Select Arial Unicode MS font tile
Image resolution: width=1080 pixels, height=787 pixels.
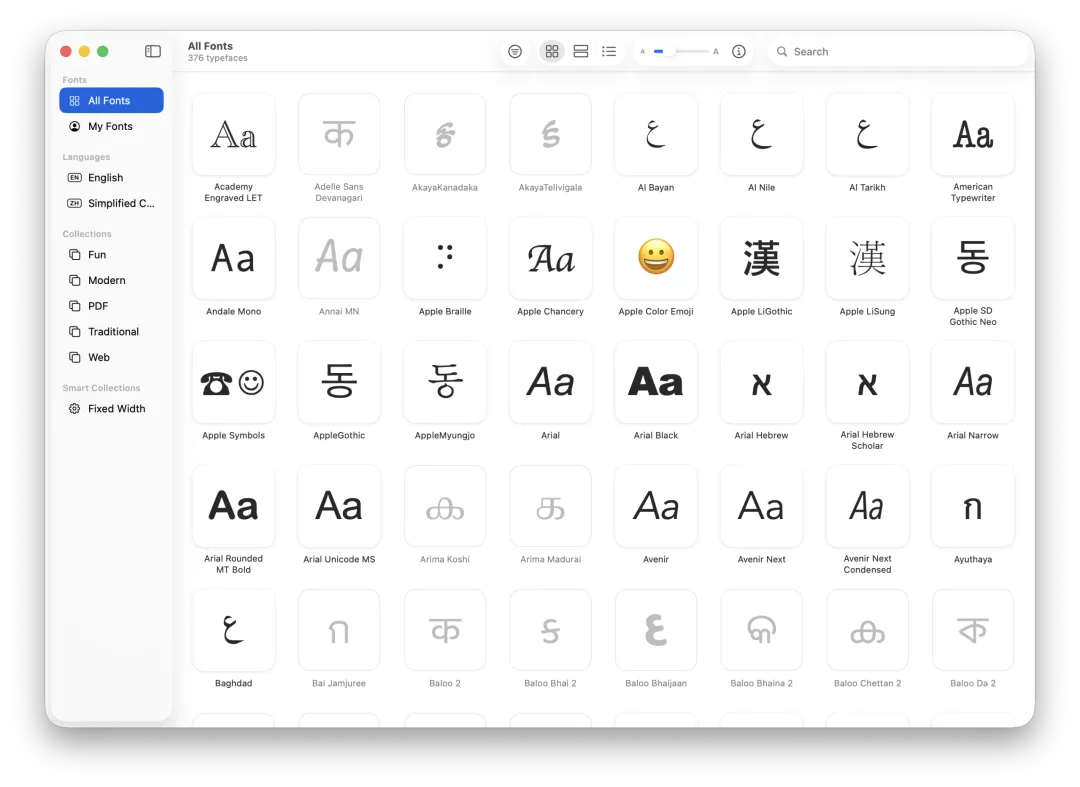coord(339,507)
